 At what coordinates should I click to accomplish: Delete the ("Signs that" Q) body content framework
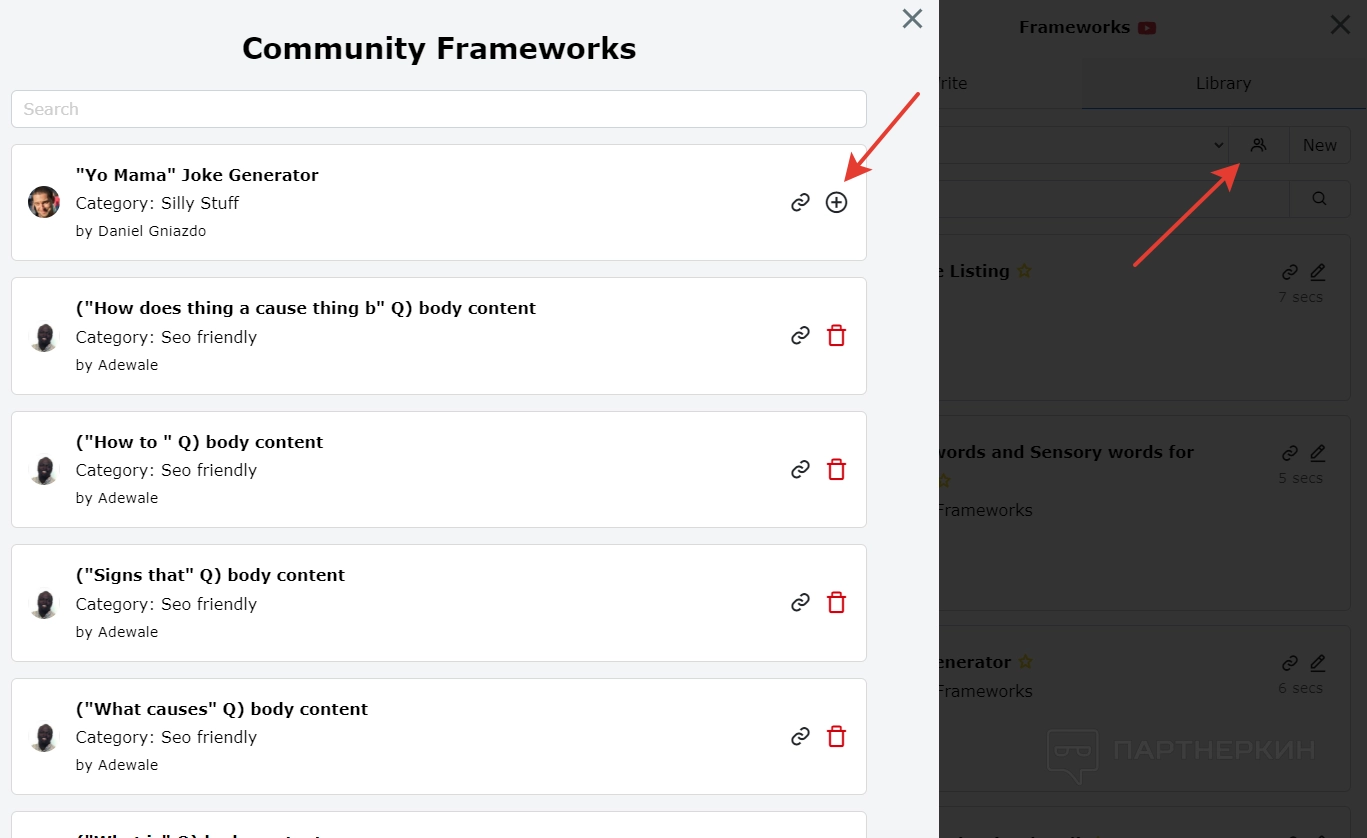pos(837,603)
